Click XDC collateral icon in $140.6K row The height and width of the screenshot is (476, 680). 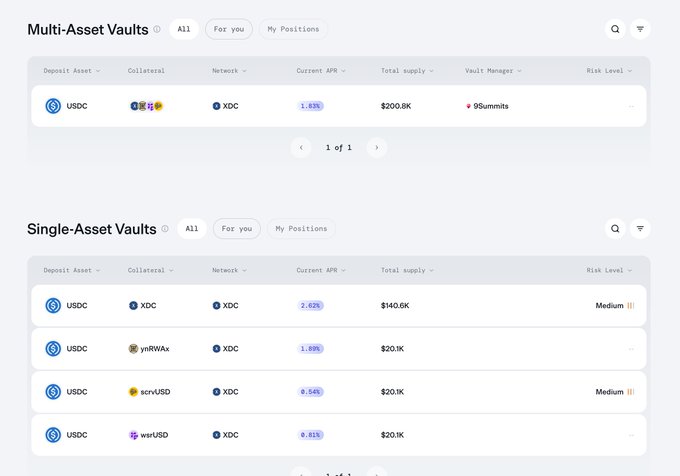pyautogui.click(x=134, y=305)
